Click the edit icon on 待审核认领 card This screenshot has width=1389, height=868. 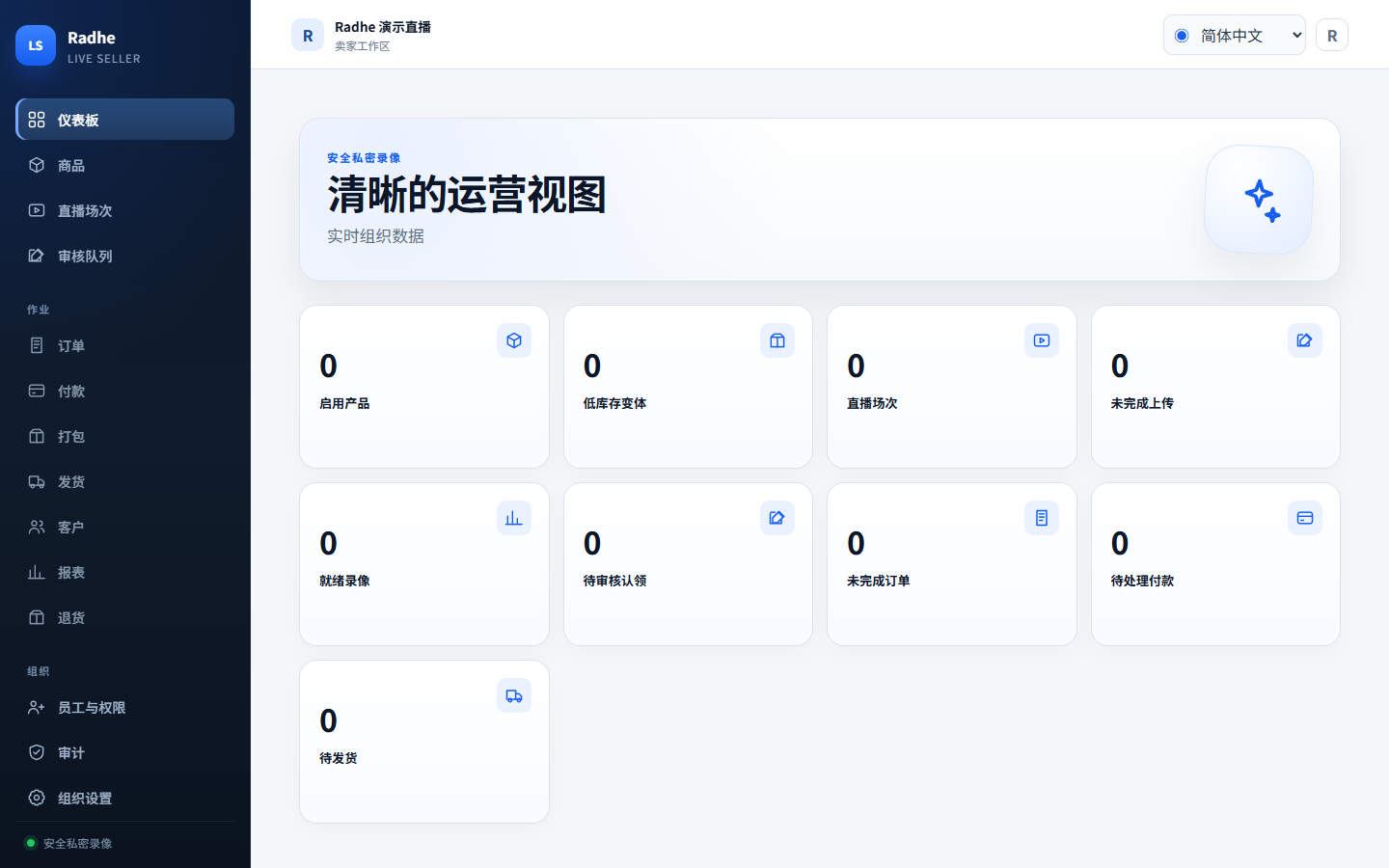777,518
